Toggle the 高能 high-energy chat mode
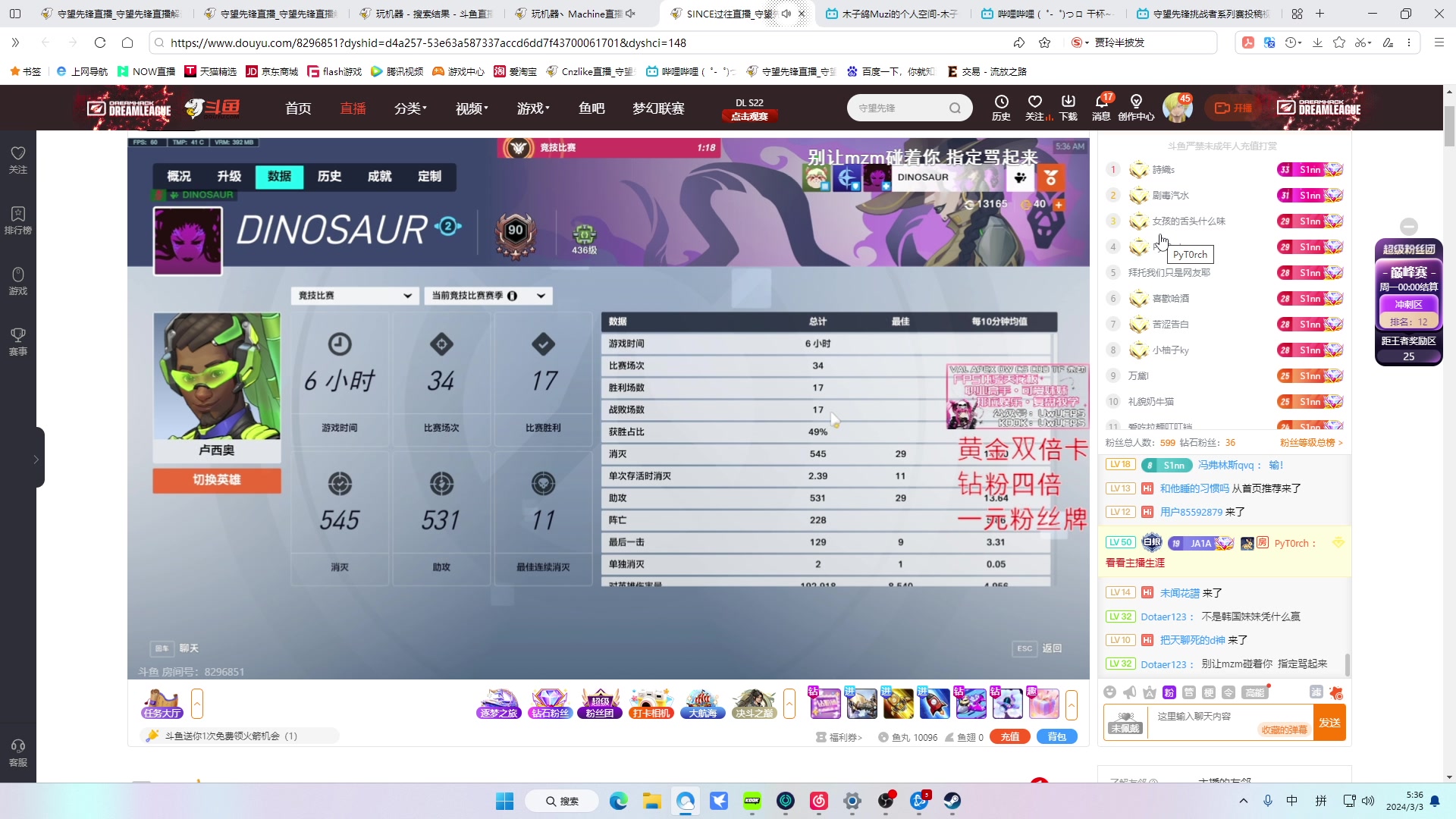This screenshot has height=819, width=1456. pos(1255,692)
